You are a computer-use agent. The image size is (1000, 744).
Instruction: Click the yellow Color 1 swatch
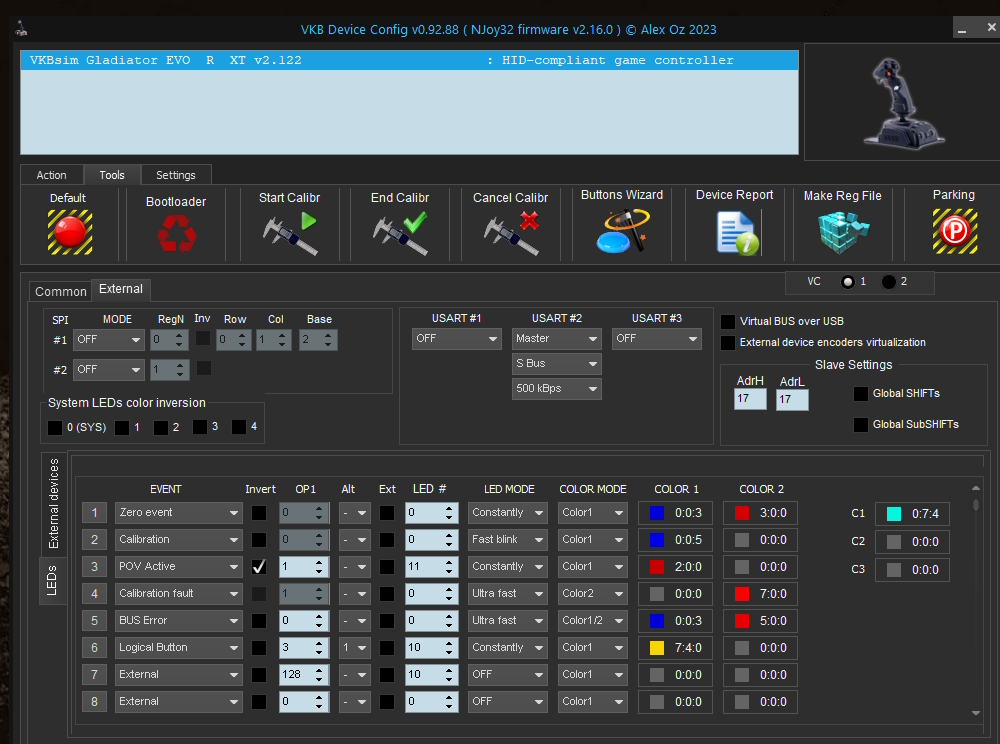(657, 647)
